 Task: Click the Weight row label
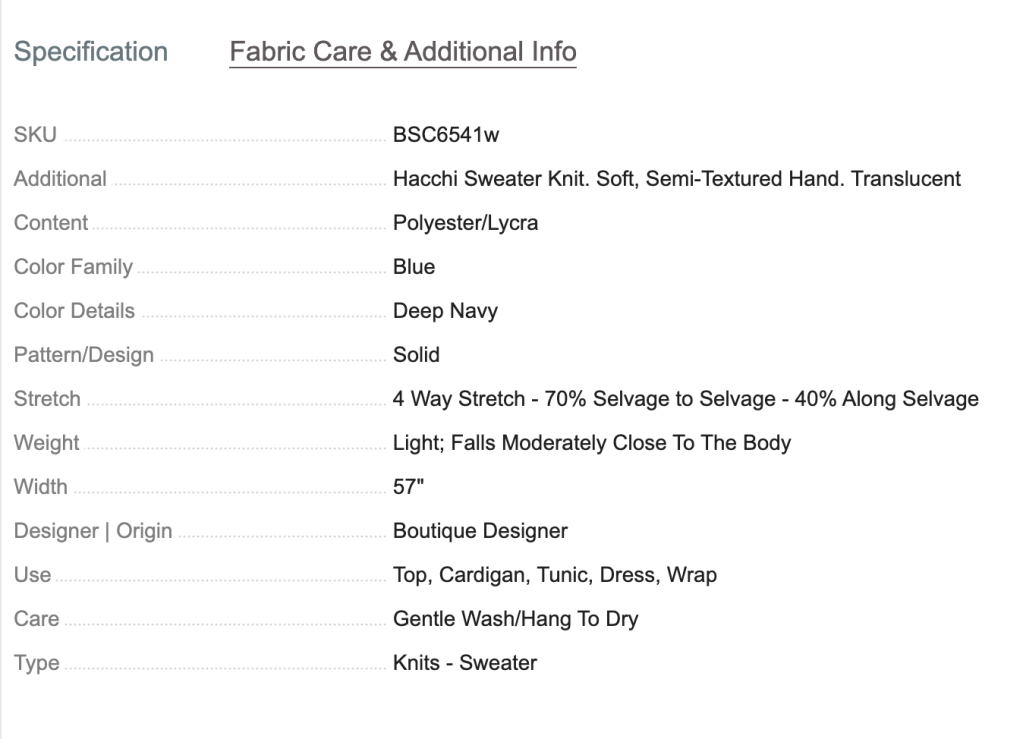coord(47,443)
